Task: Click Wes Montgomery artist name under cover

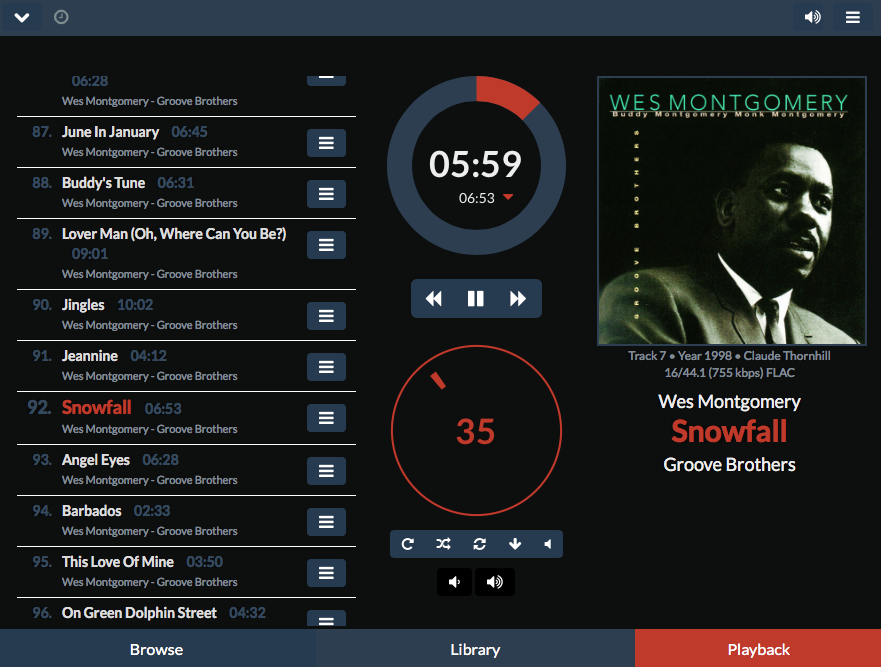Action: coord(729,401)
